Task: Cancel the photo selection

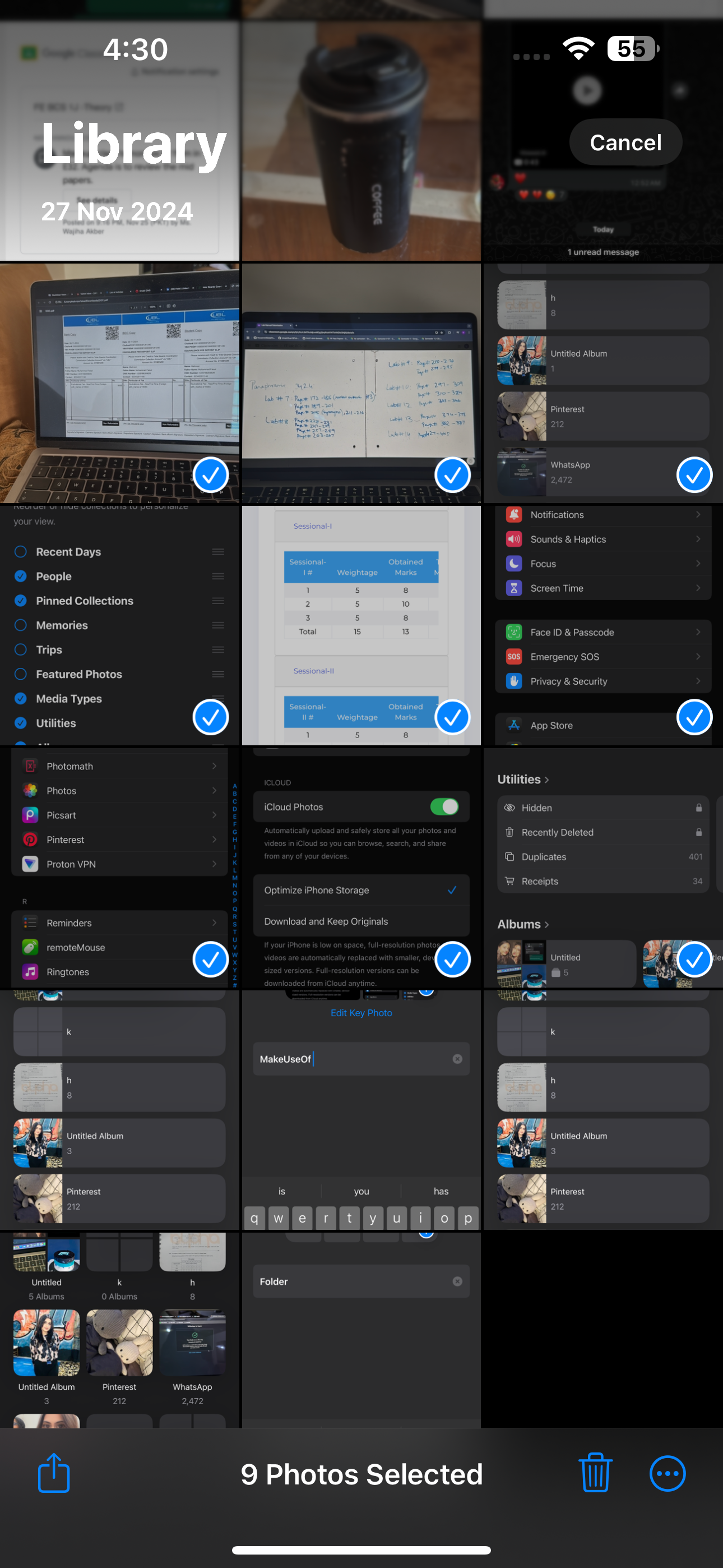Action: pyautogui.click(x=625, y=142)
